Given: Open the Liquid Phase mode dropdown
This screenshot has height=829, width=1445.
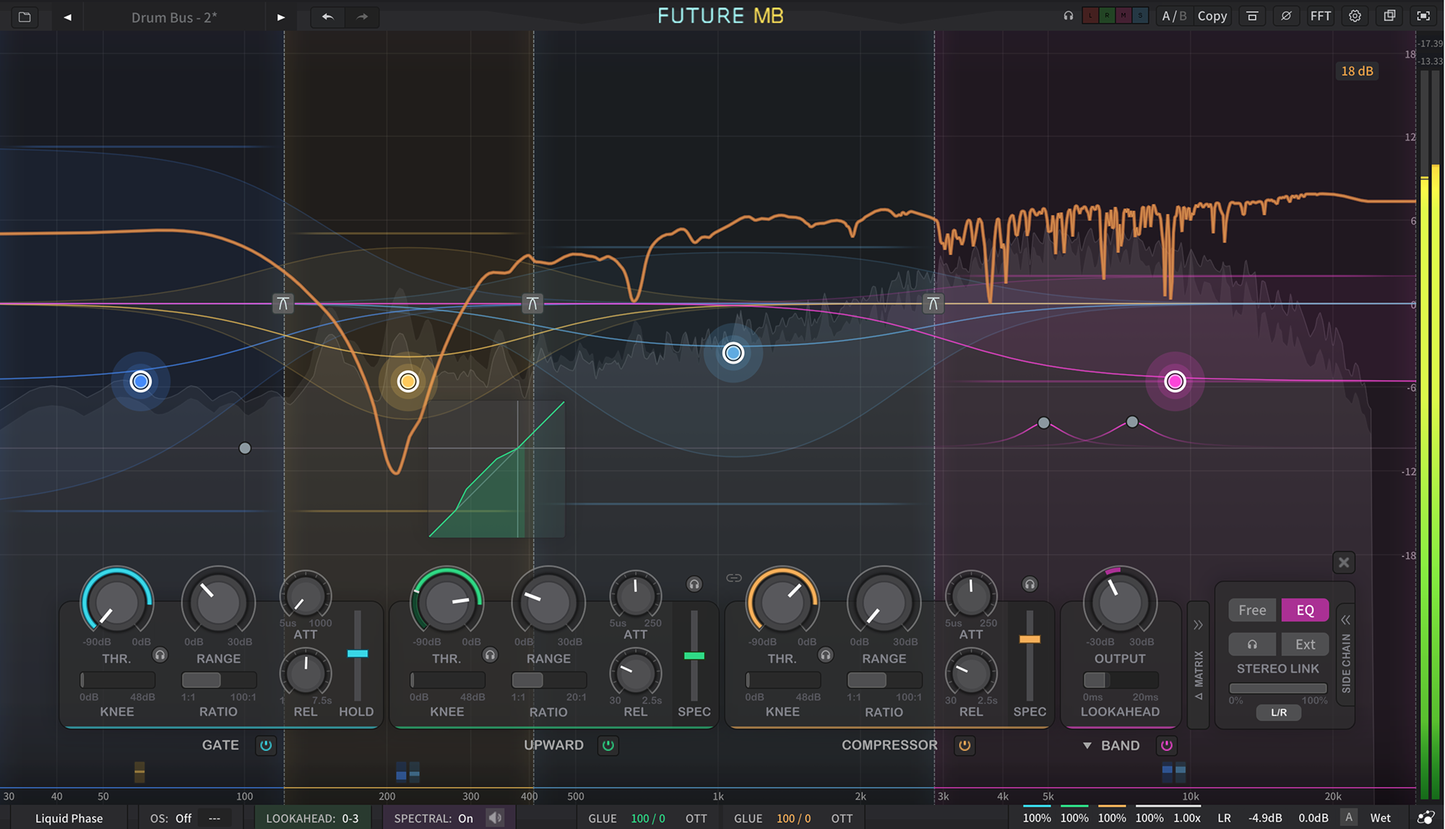Looking at the screenshot, I should click(x=69, y=818).
